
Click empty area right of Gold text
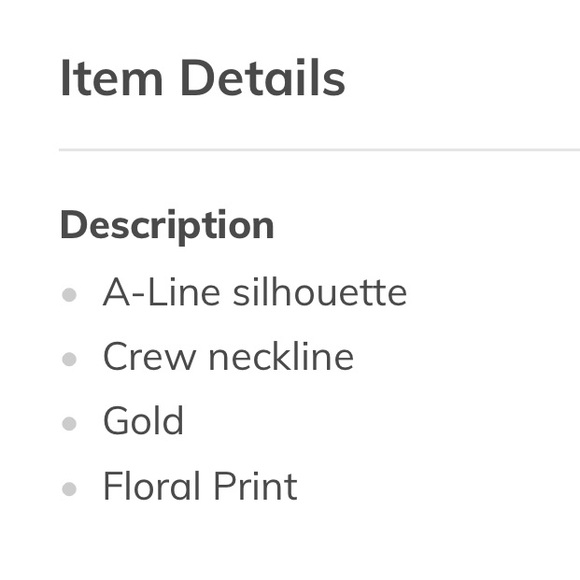370,421
